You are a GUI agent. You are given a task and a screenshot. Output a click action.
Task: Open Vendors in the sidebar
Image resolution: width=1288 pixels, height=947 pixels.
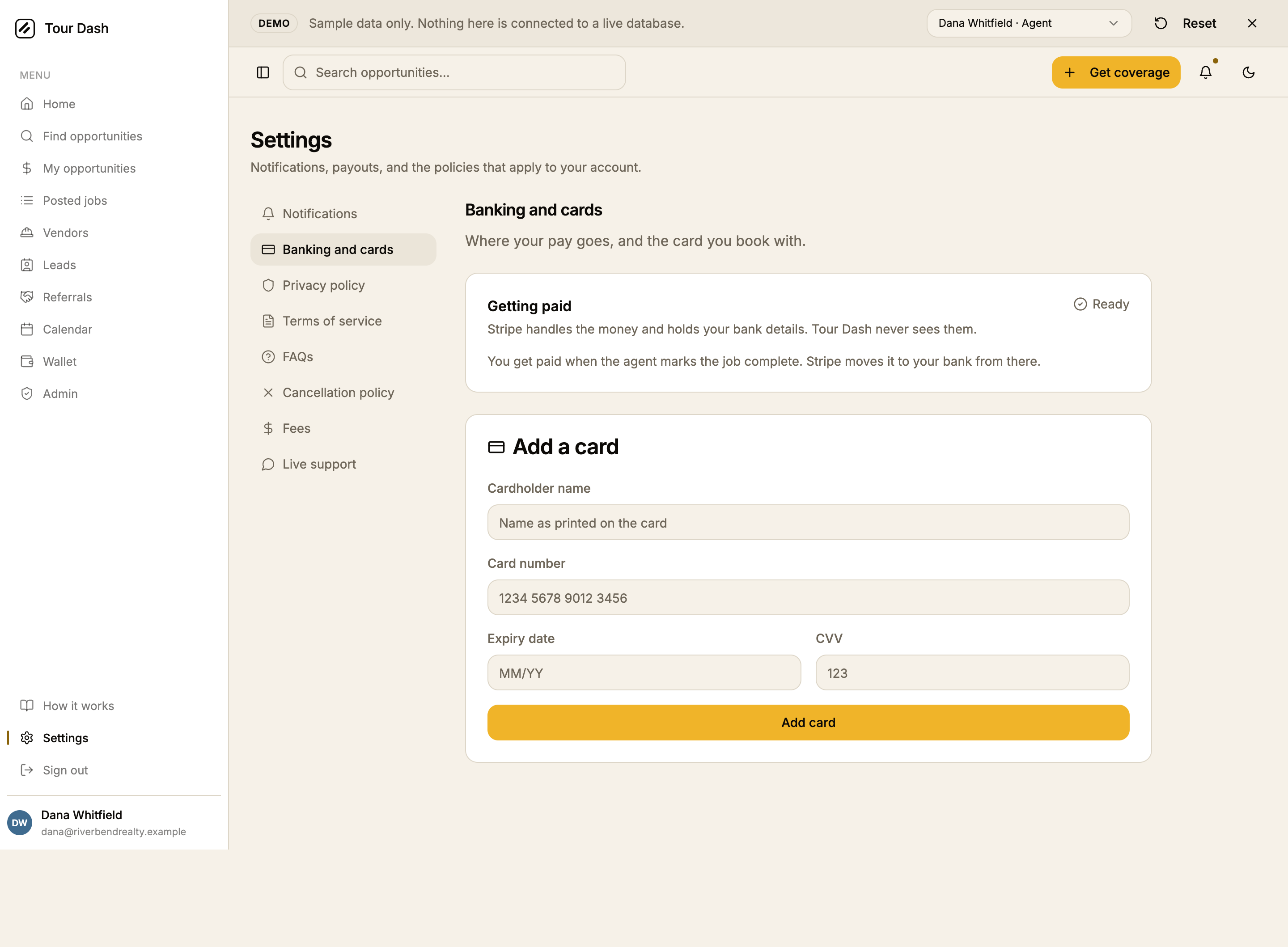point(114,232)
